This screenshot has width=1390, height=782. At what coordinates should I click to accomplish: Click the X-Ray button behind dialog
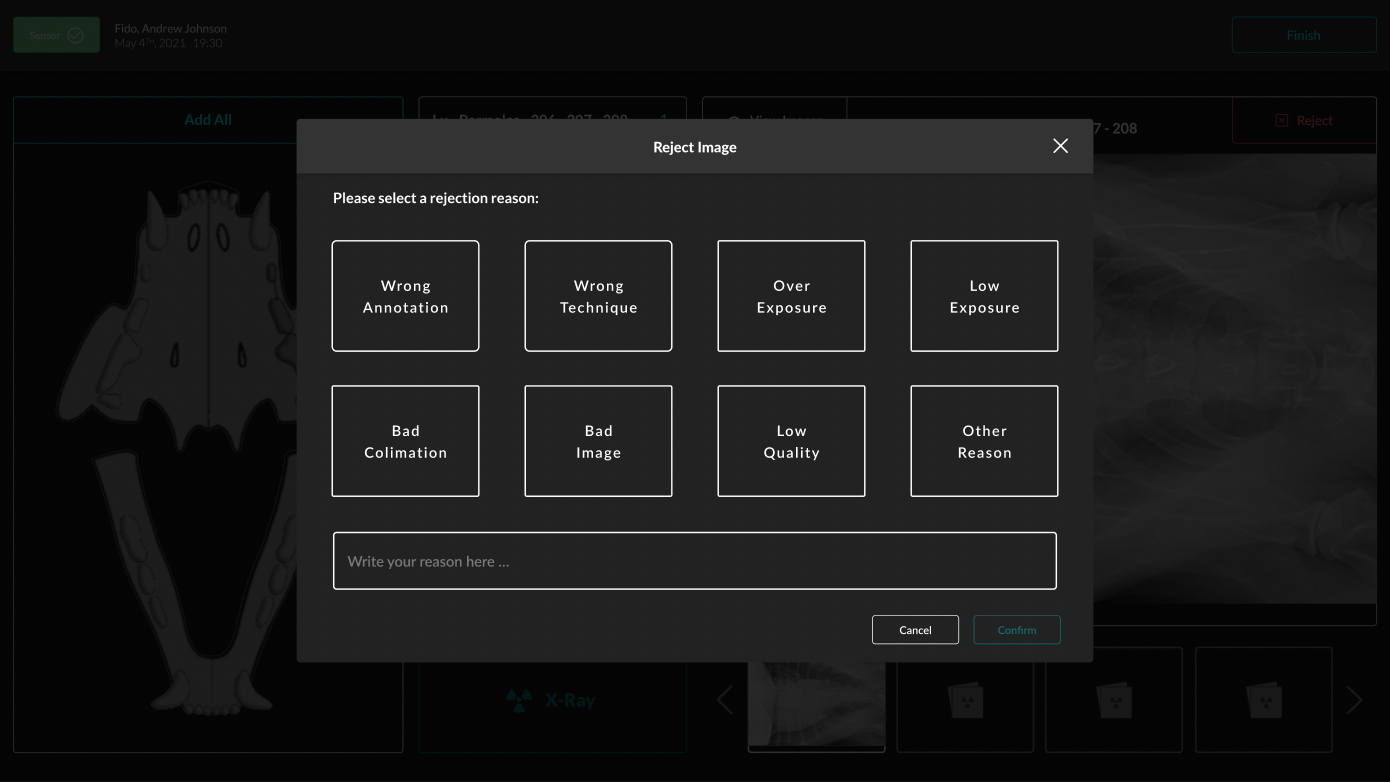pos(552,700)
